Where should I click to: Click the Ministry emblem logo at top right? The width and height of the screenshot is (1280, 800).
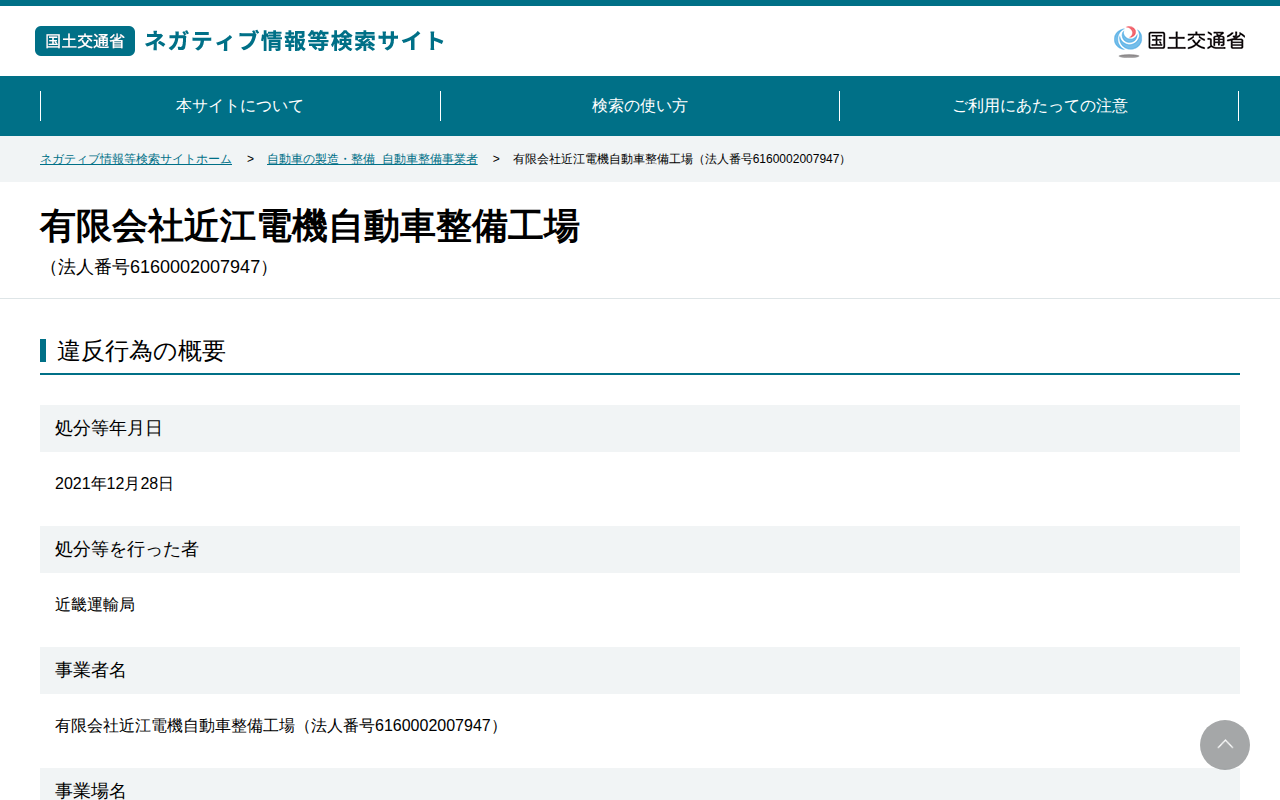pyautogui.click(x=1179, y=41)
